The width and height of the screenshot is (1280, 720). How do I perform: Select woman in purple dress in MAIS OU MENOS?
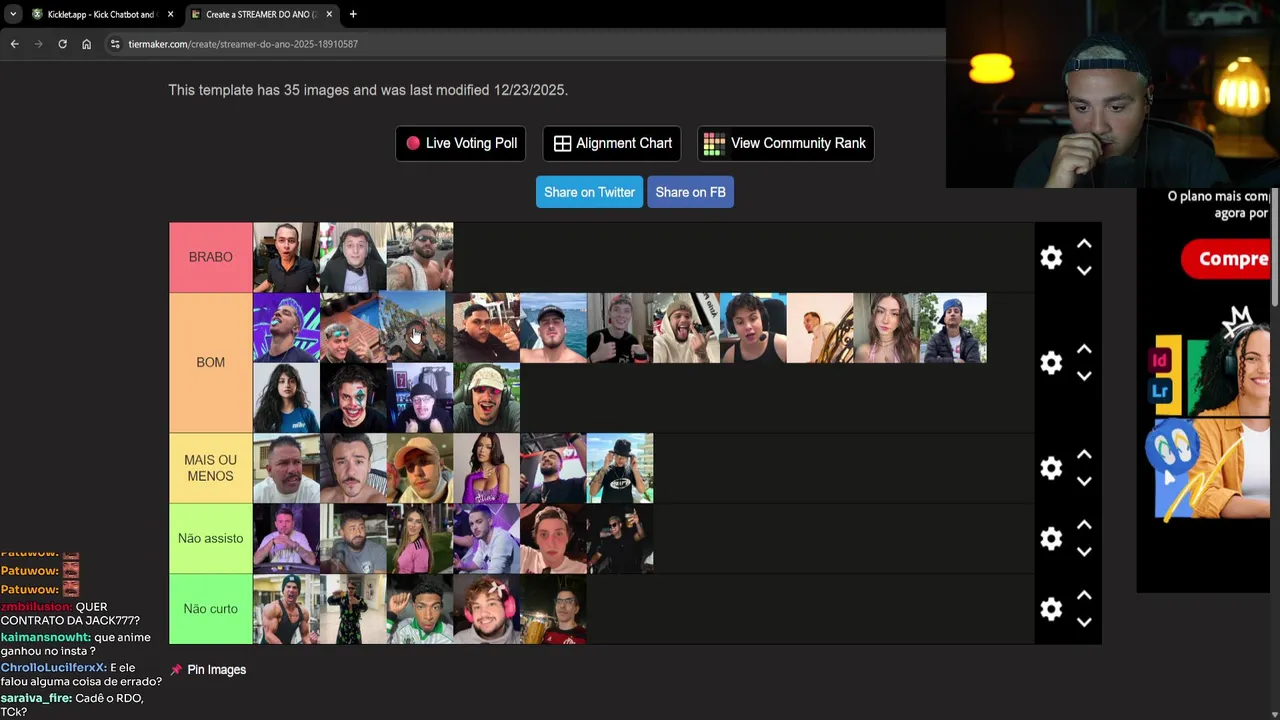tap(486, 468)
